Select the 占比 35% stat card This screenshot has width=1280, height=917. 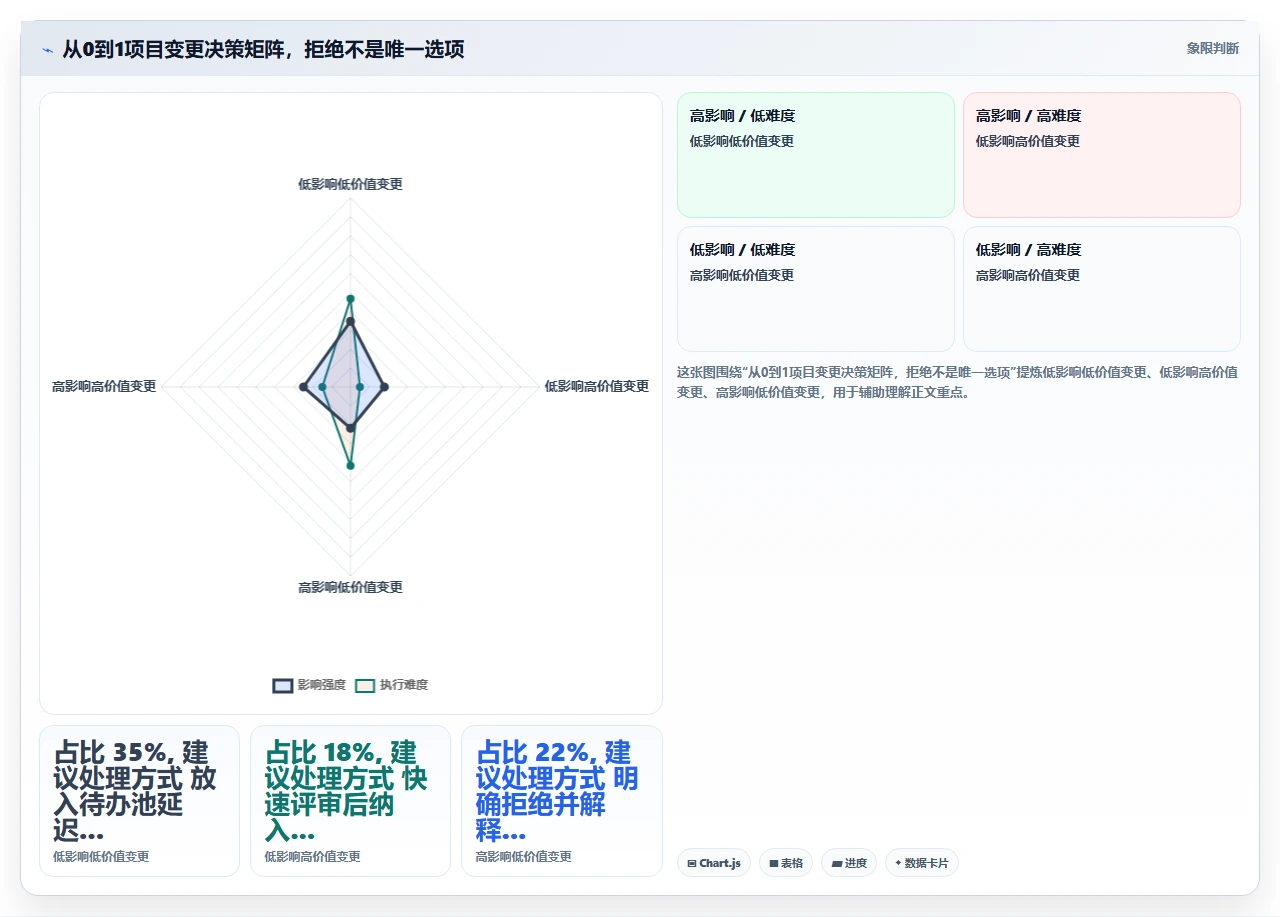[139, 801]
